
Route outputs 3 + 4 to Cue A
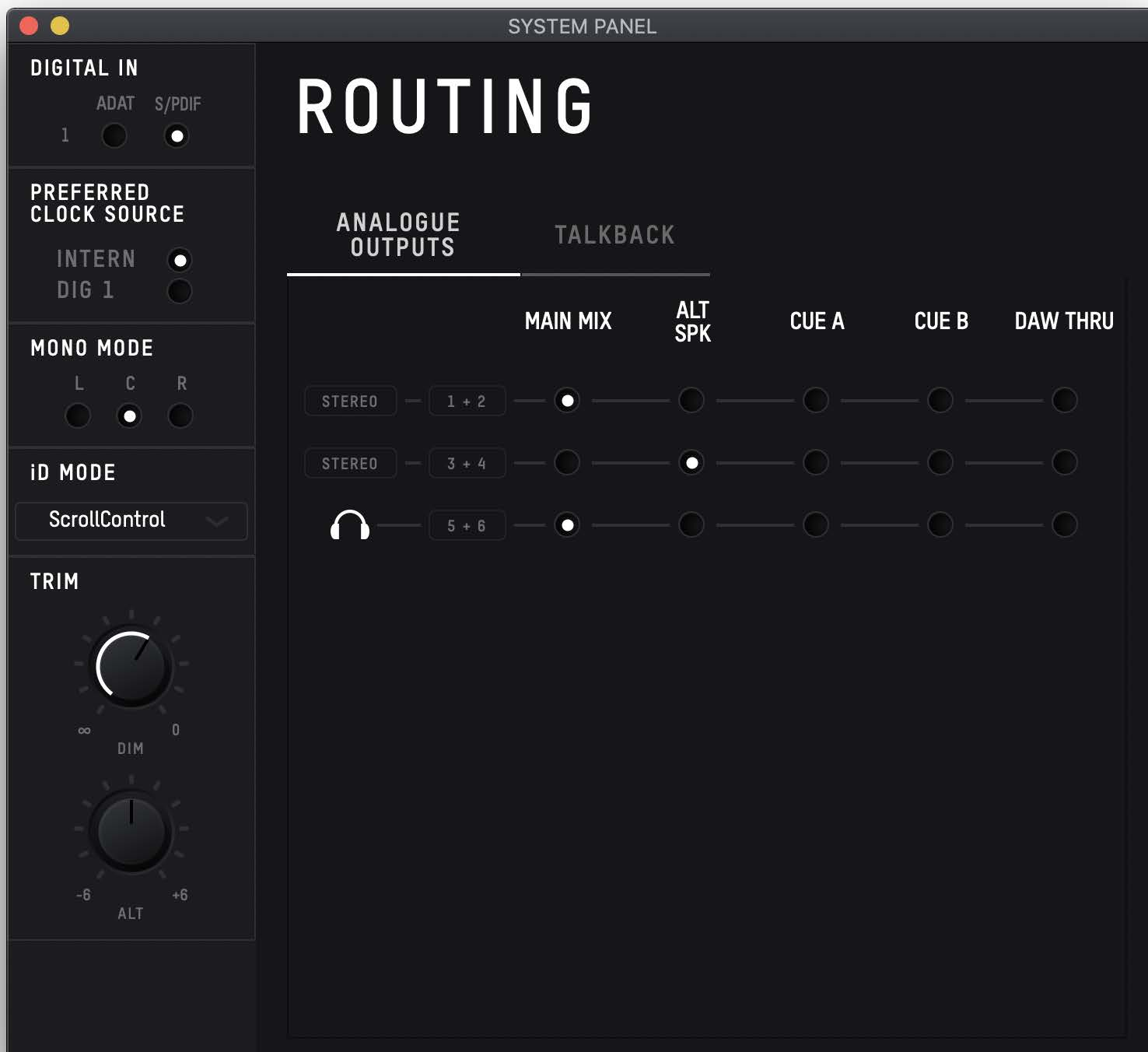pyautogui.click(x=816, y=463)
